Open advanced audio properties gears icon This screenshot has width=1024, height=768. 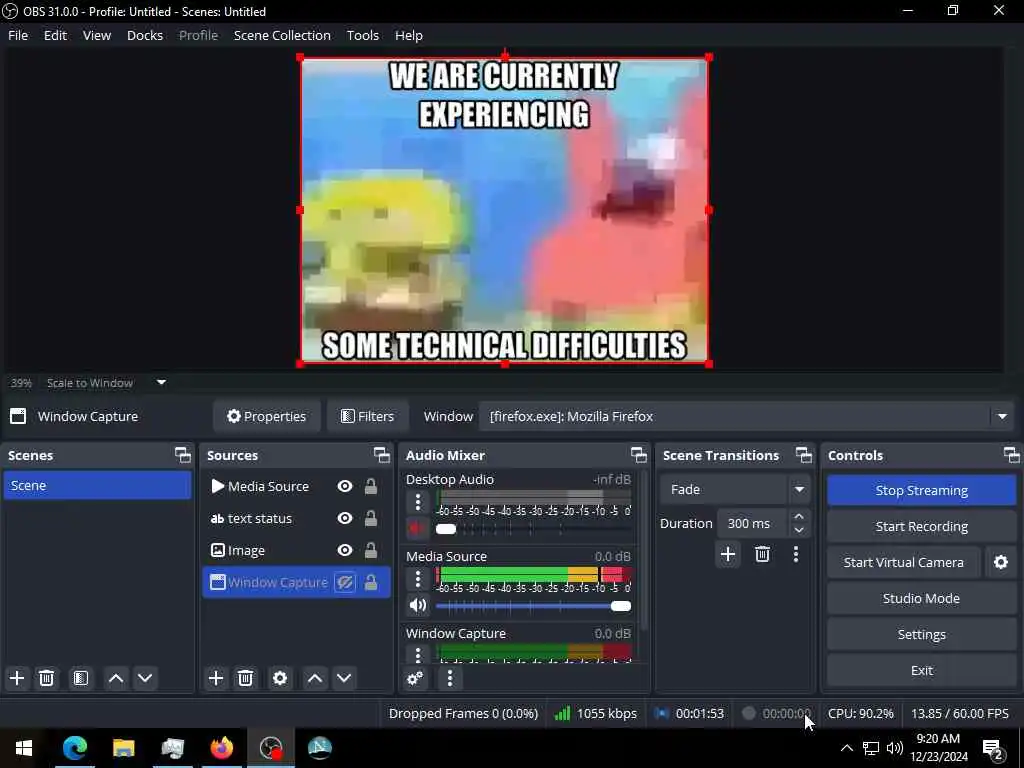click(415, 678)
